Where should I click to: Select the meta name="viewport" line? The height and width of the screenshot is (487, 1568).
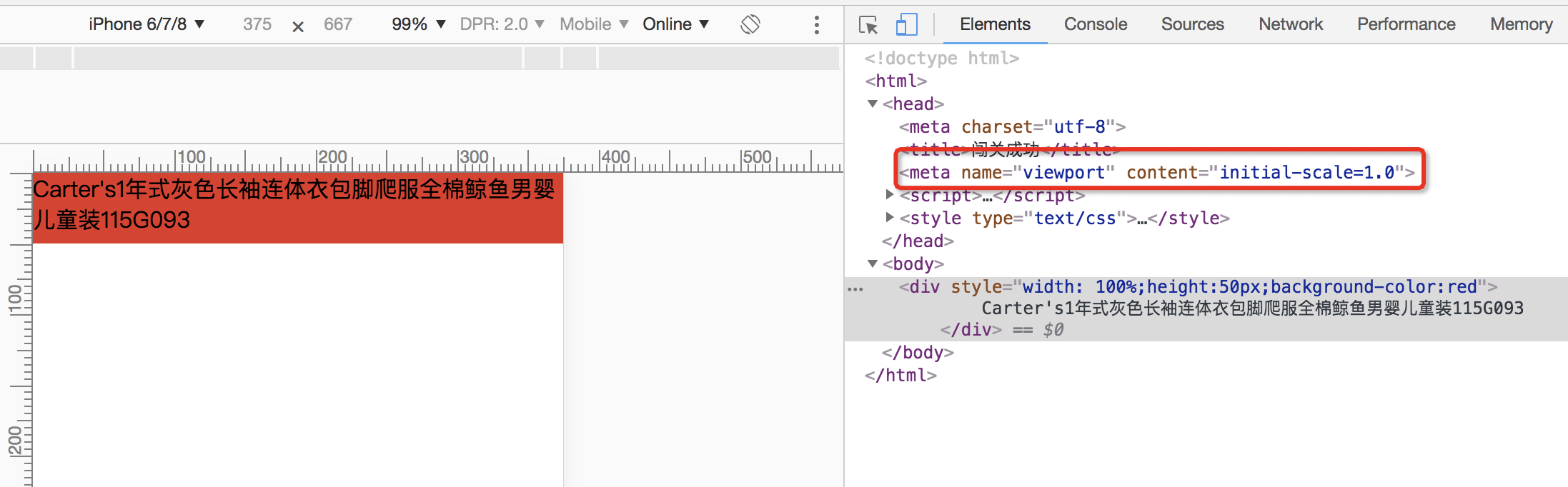(1156, 173)
